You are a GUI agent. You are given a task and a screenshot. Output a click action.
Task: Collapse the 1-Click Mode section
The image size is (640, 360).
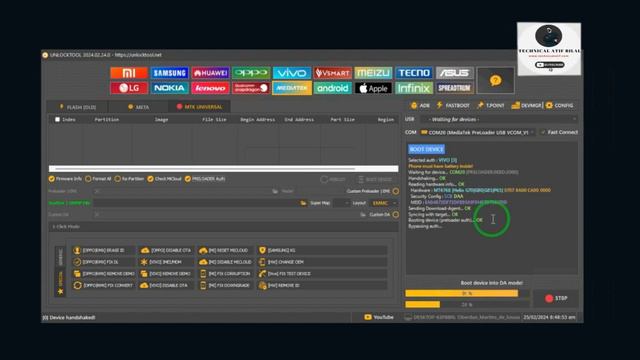point(223,227)
